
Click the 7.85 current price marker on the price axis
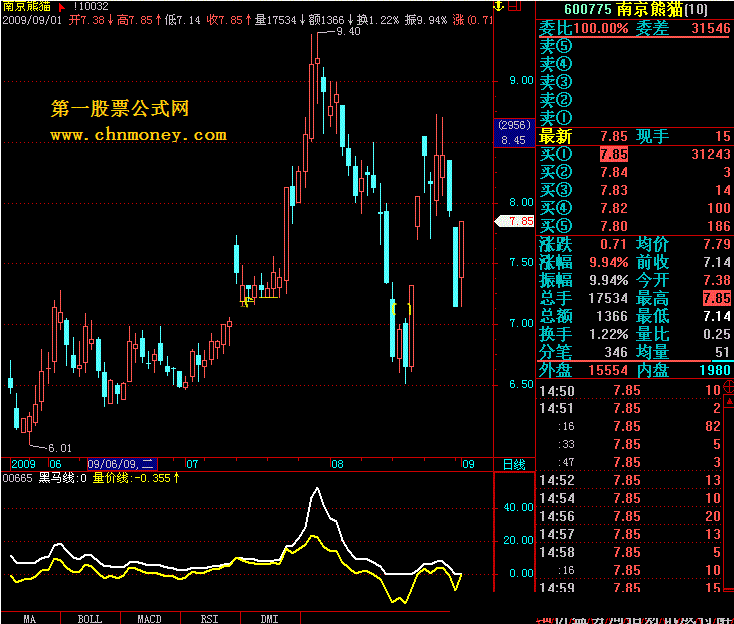tap(515, 221)
